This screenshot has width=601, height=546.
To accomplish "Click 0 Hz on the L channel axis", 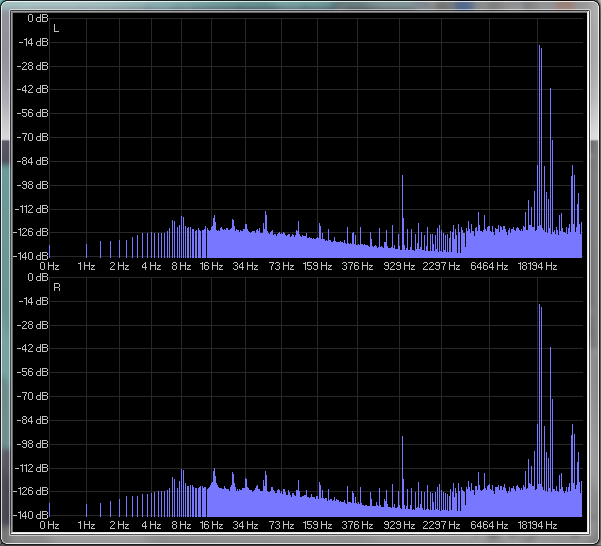I will (x=49, y=266).
